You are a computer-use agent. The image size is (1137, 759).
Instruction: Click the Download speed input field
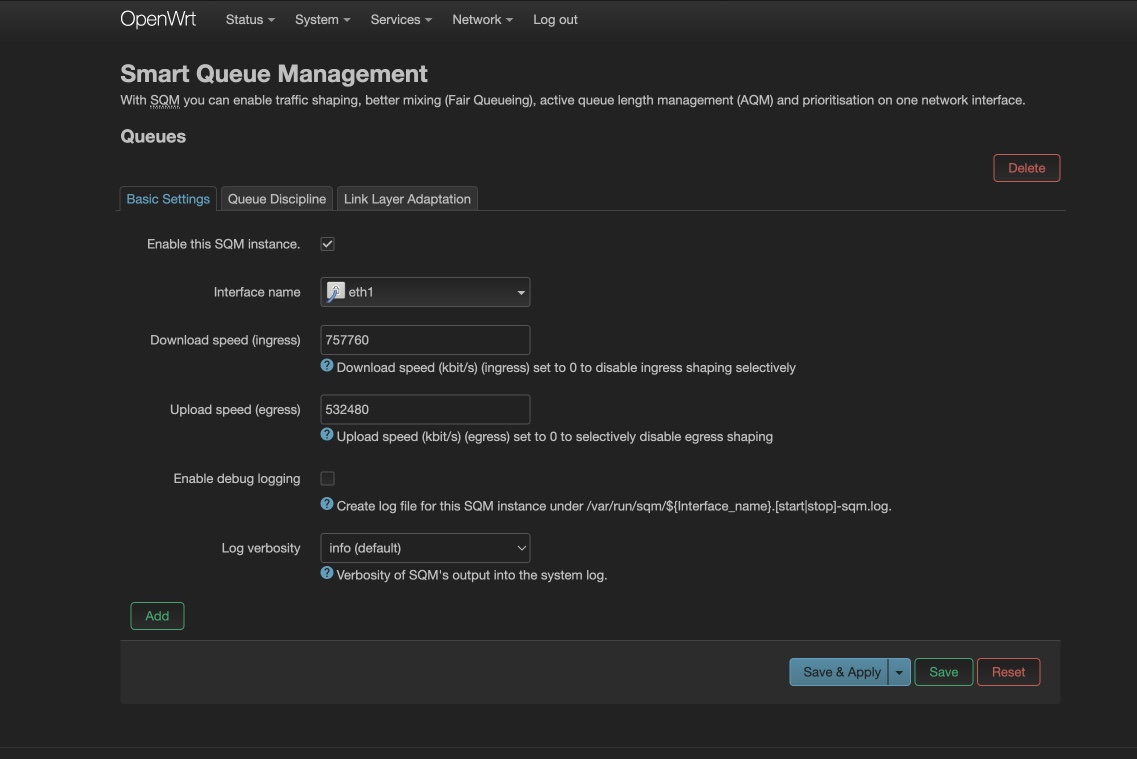click(425, 340)
